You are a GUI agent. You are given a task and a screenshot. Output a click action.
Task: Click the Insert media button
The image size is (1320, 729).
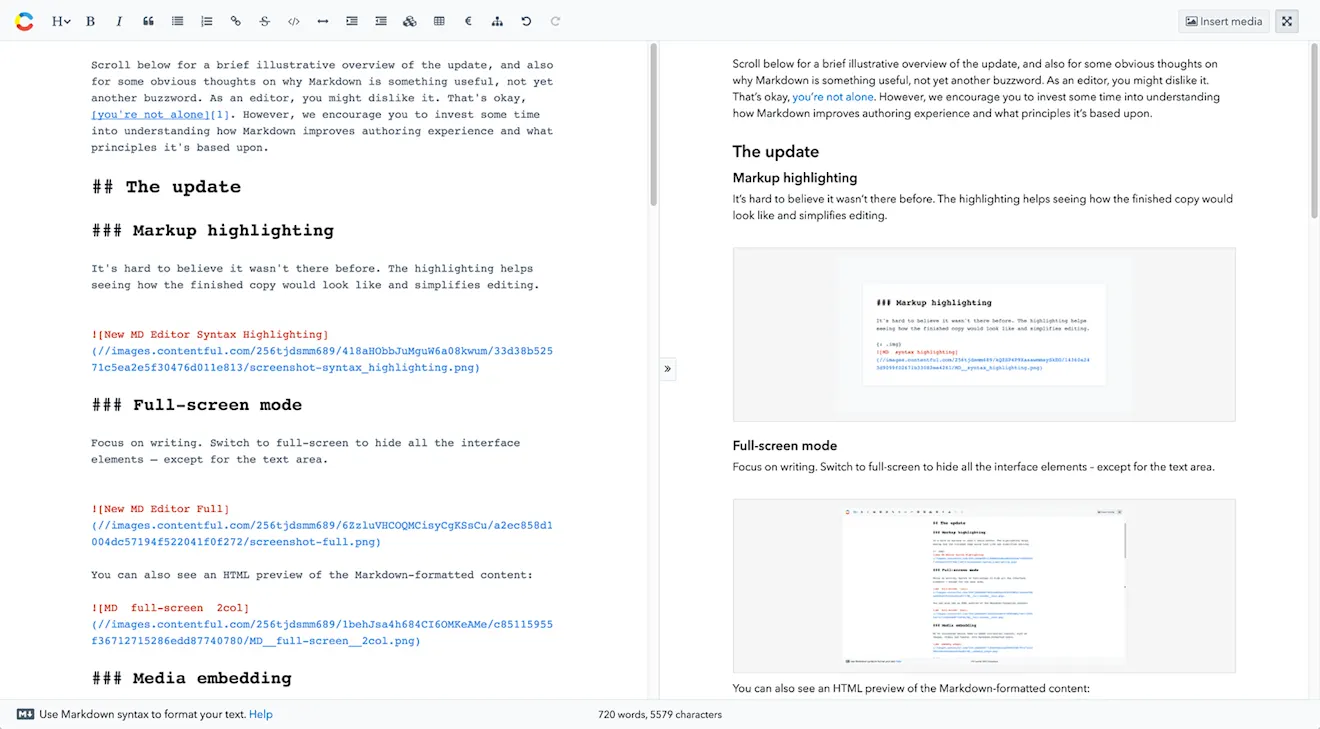(1223, 21)
